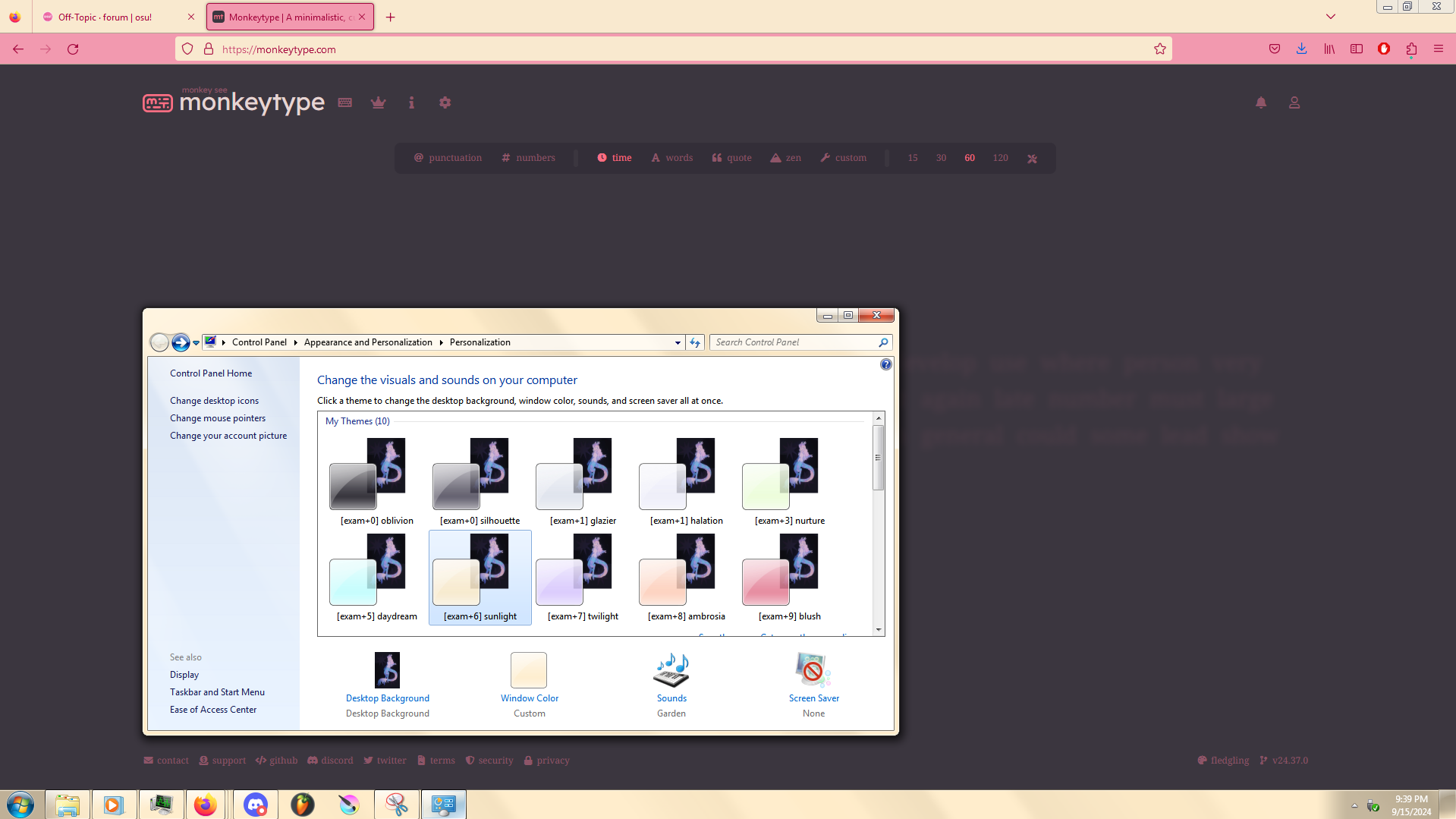The width and height of the screenshot is (1456, 819).
Task: Click the Windows Start orb
Action: [x=20, y=805]
